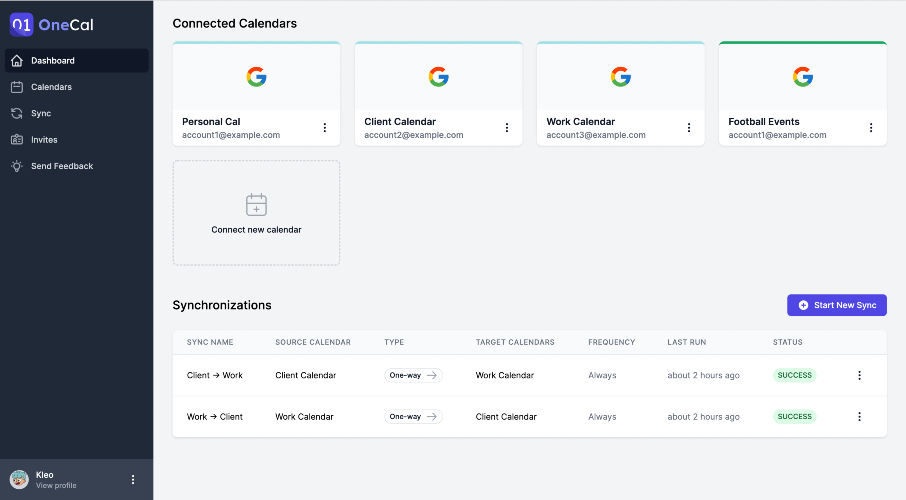The width and height of the screenshot is (906, 500).
Task: Click Google icon on Personal Cal card
Action: (x=257, y=77)
